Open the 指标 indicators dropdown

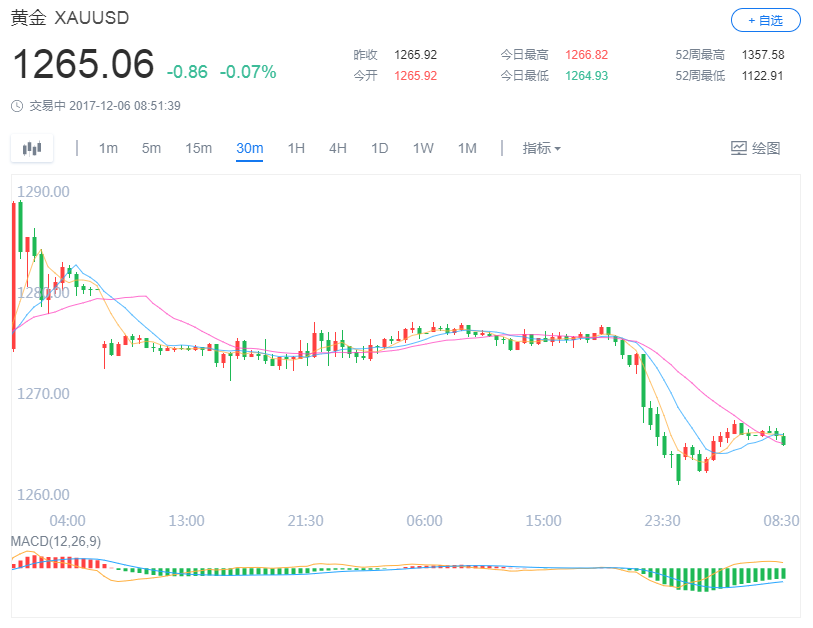(x=541, y=147)
